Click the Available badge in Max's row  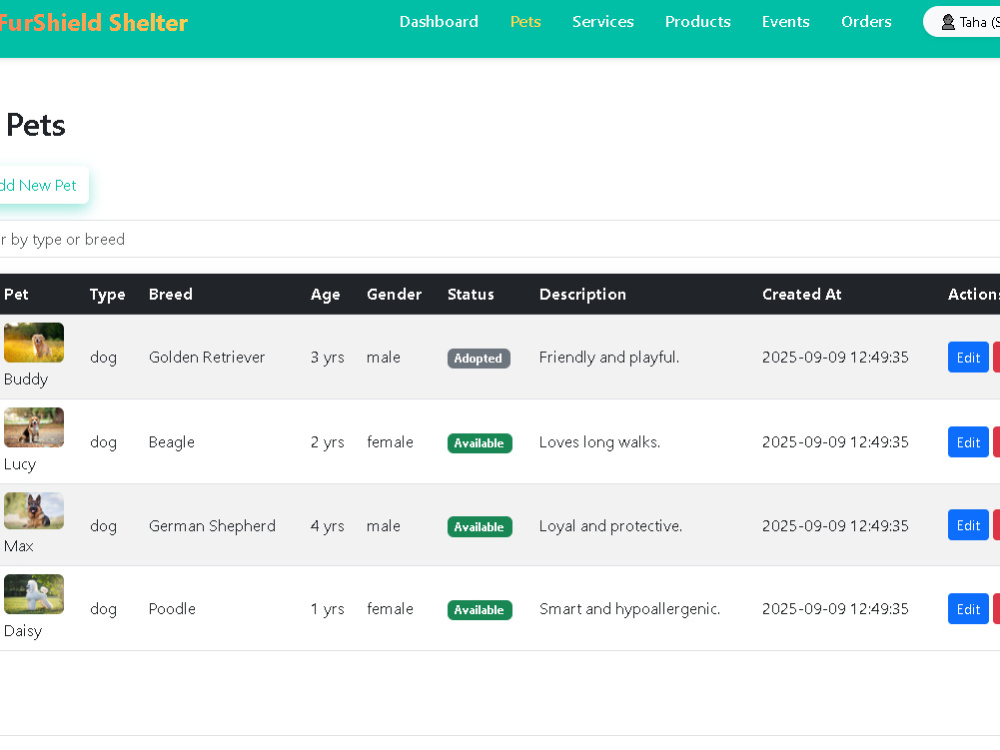pyautogui.click(x=480, y=527)
